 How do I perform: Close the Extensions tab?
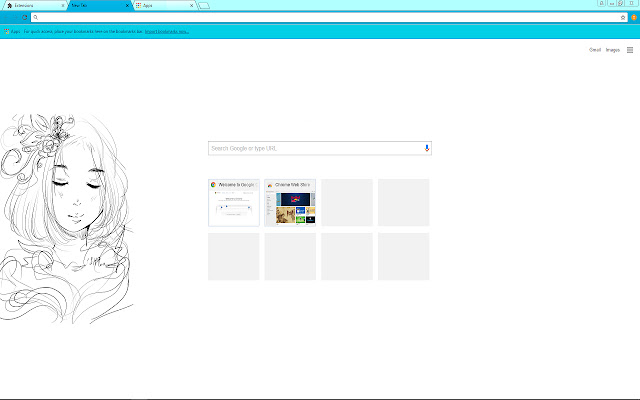coord(63,6)
